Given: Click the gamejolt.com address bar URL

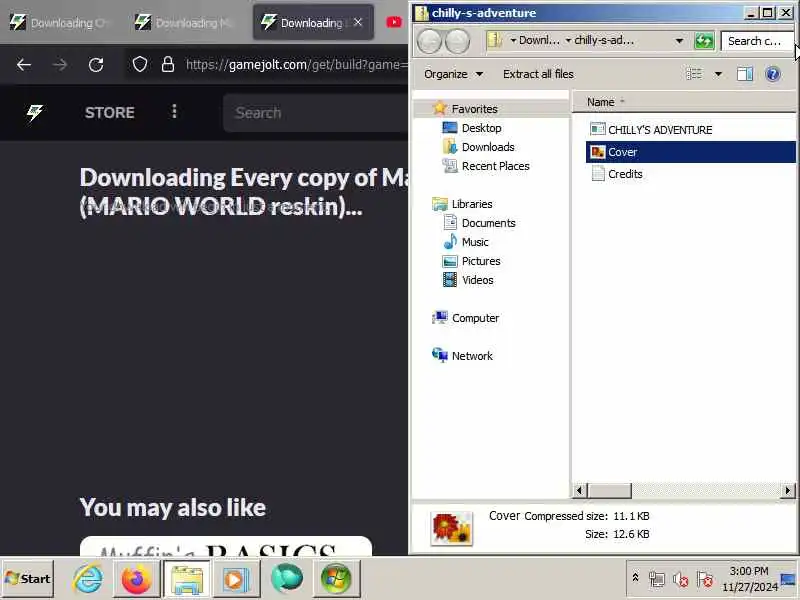Looking at the screenshot, I should [x=297, y=65].
